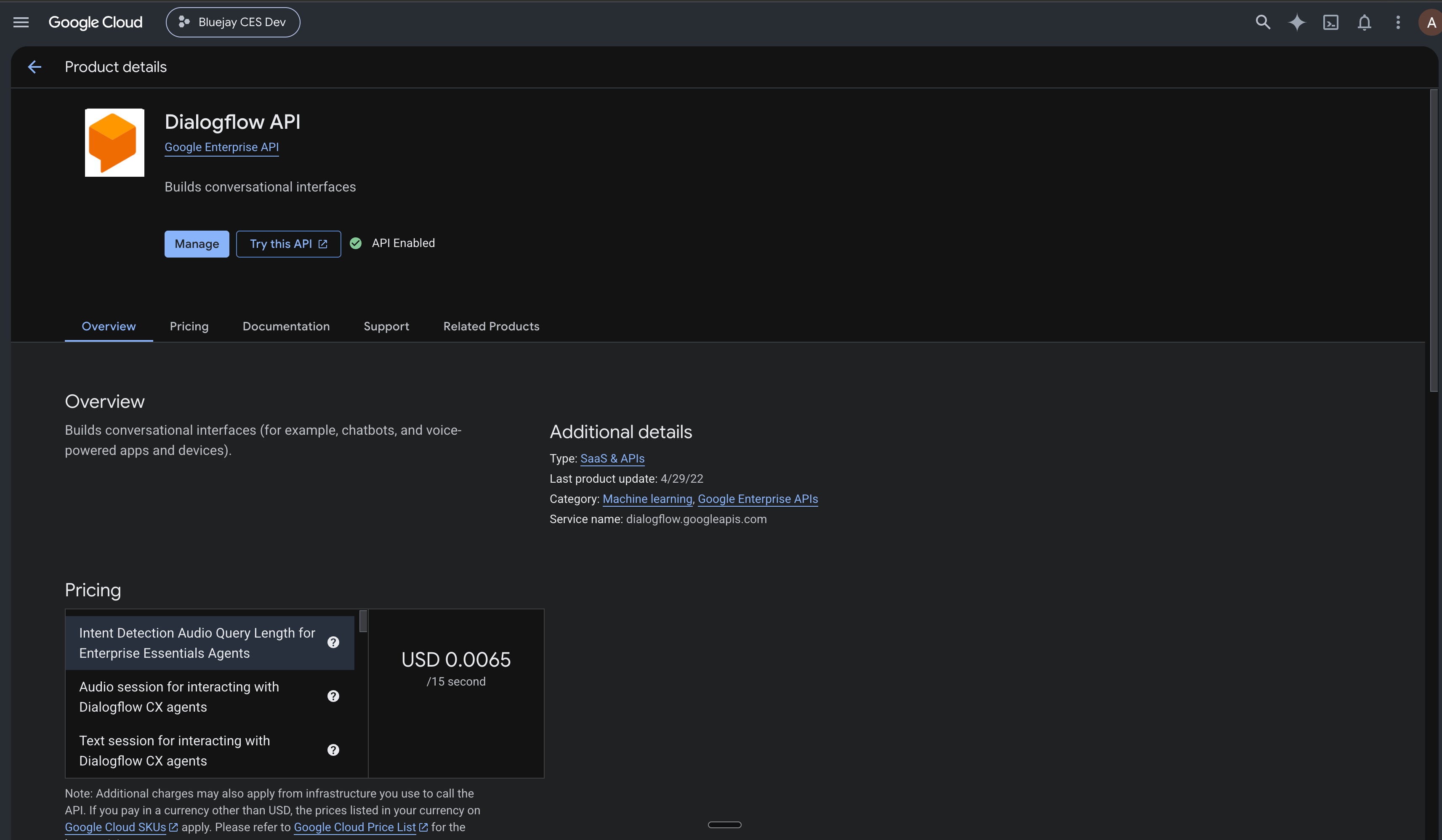Open the Google Enterprise APIs category link
The width and height of the screenshot is (1442, 840).
[x=758, y=499]
